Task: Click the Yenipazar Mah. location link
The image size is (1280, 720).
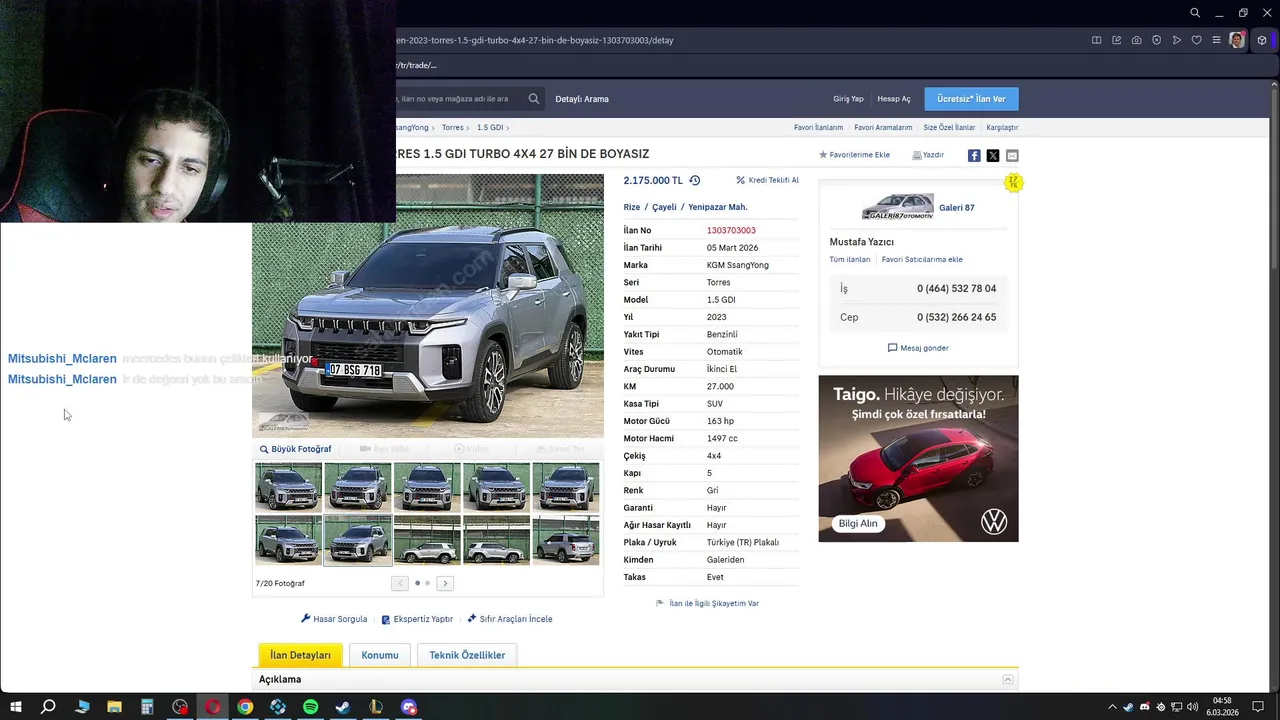Action: (x=718, y=207)
